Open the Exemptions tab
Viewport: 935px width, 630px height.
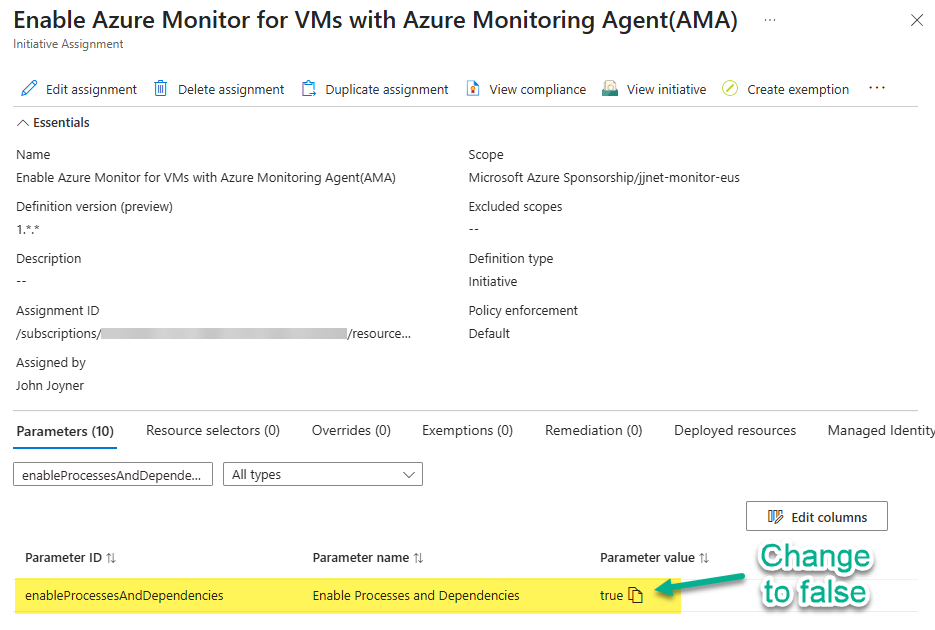(467, 430)
